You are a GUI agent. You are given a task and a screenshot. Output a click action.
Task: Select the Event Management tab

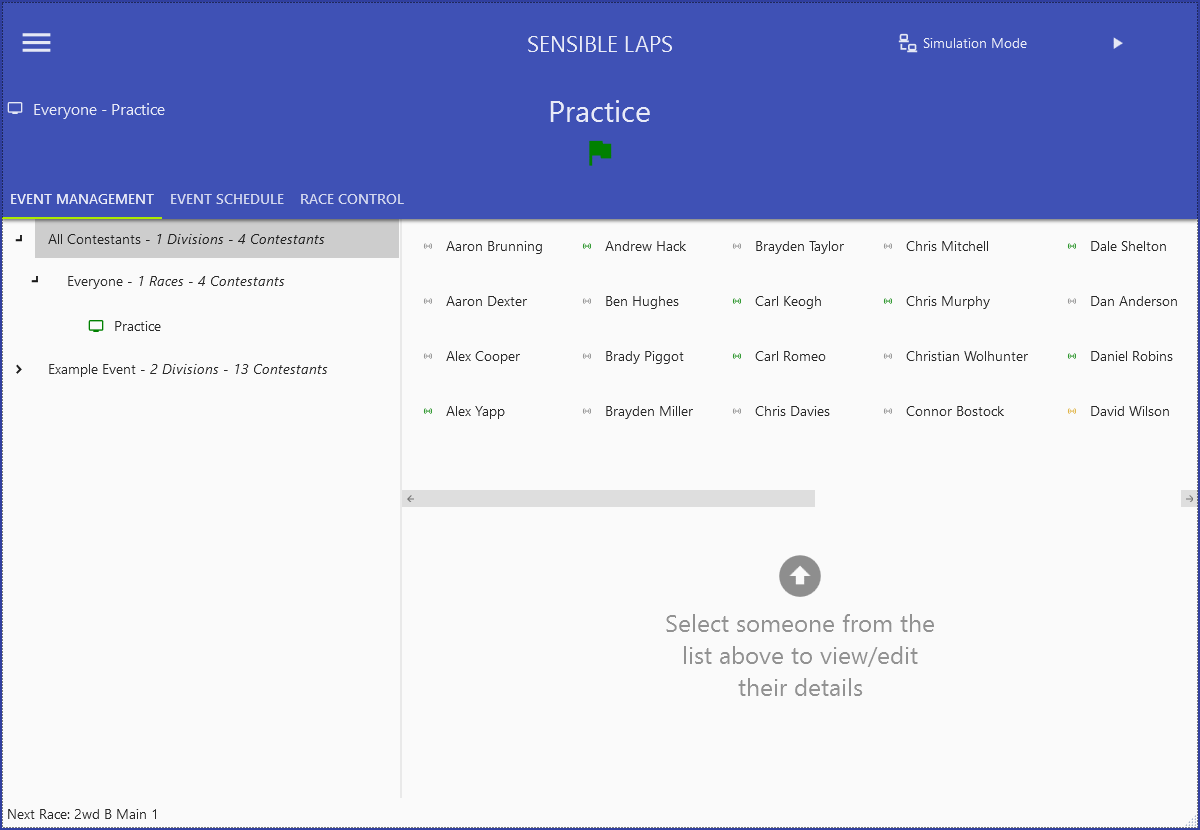(82, 199)
